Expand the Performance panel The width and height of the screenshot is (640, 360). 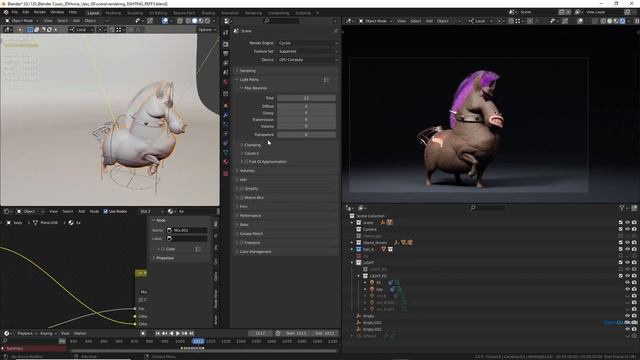[287, 216]
